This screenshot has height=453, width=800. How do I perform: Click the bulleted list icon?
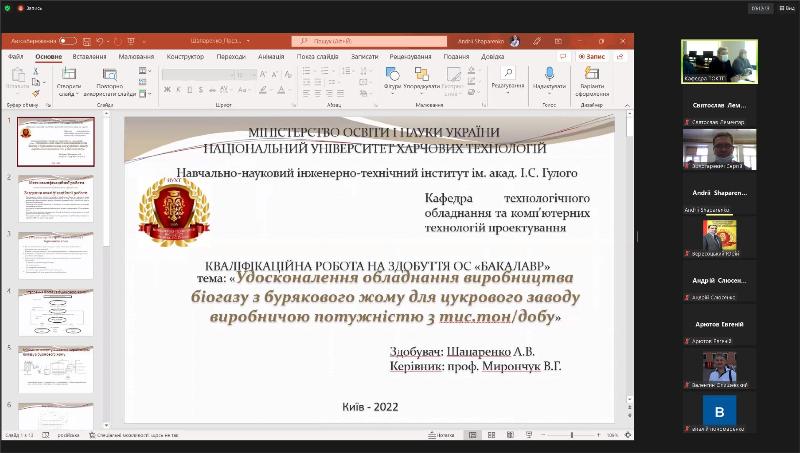(306, 71)
